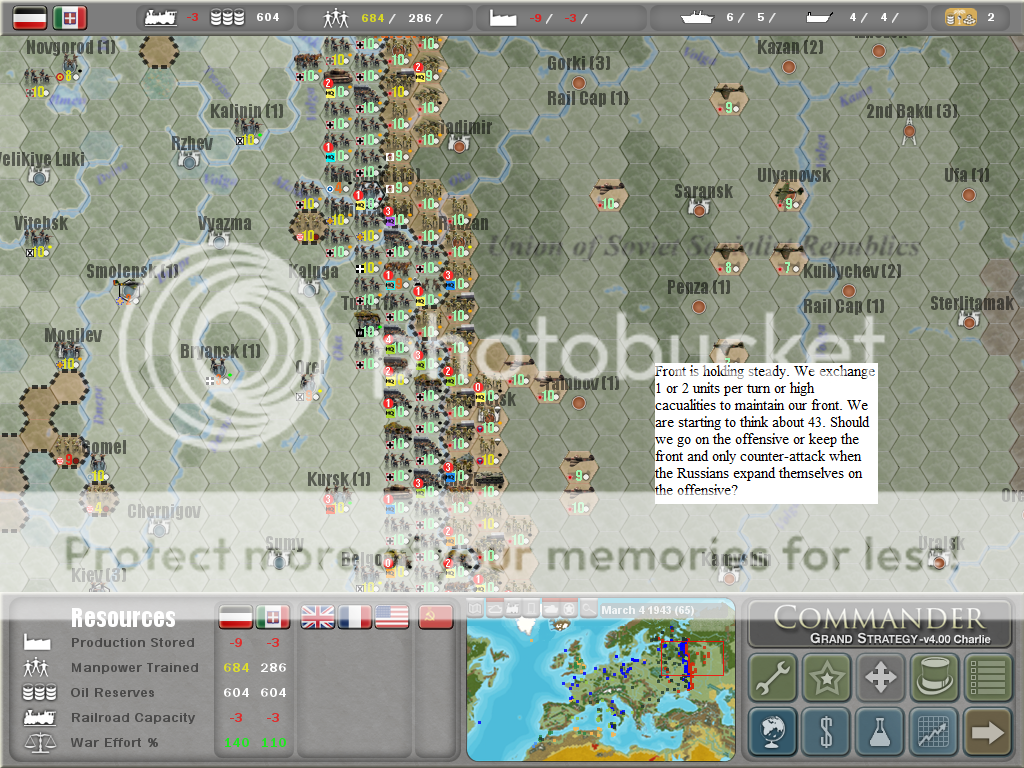The image size is (1024, 768).
Task: Toggle the magnifier filter on minimap toolbar
Action: click(x=589, y=608)
